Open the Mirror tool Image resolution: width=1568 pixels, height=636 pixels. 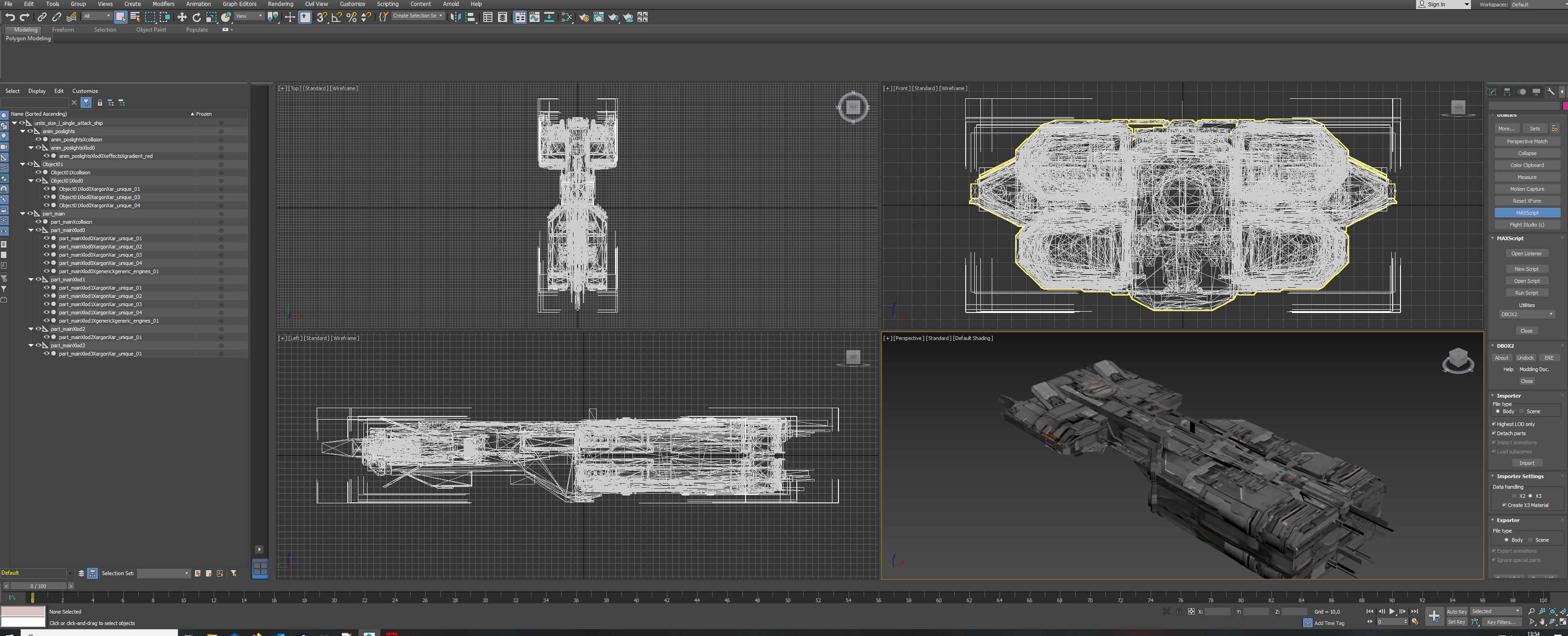coord(455,17)
